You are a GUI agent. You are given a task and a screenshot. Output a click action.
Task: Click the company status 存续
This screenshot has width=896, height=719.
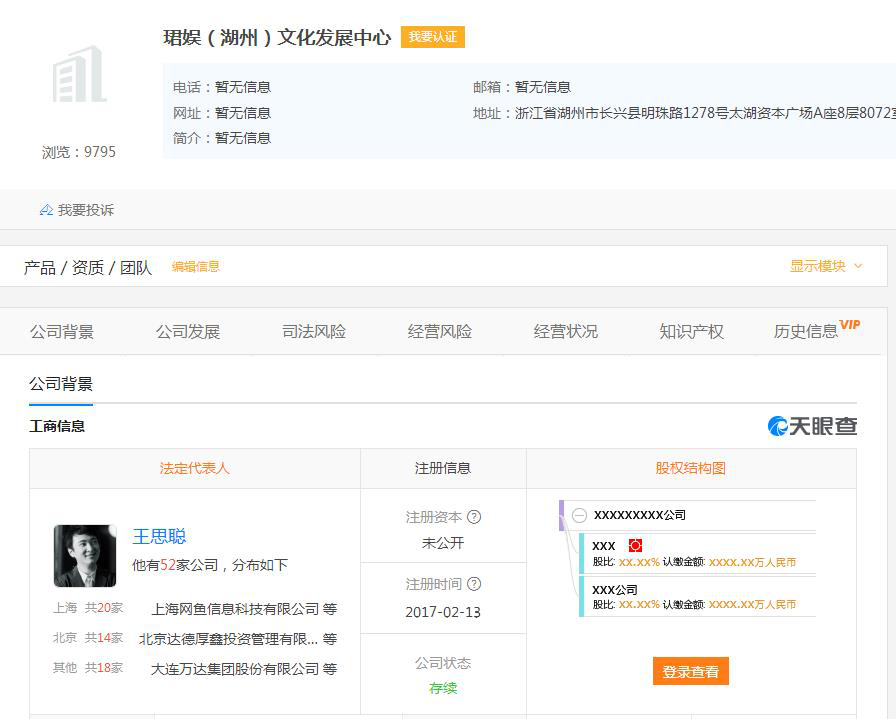[x=443, y=688]
